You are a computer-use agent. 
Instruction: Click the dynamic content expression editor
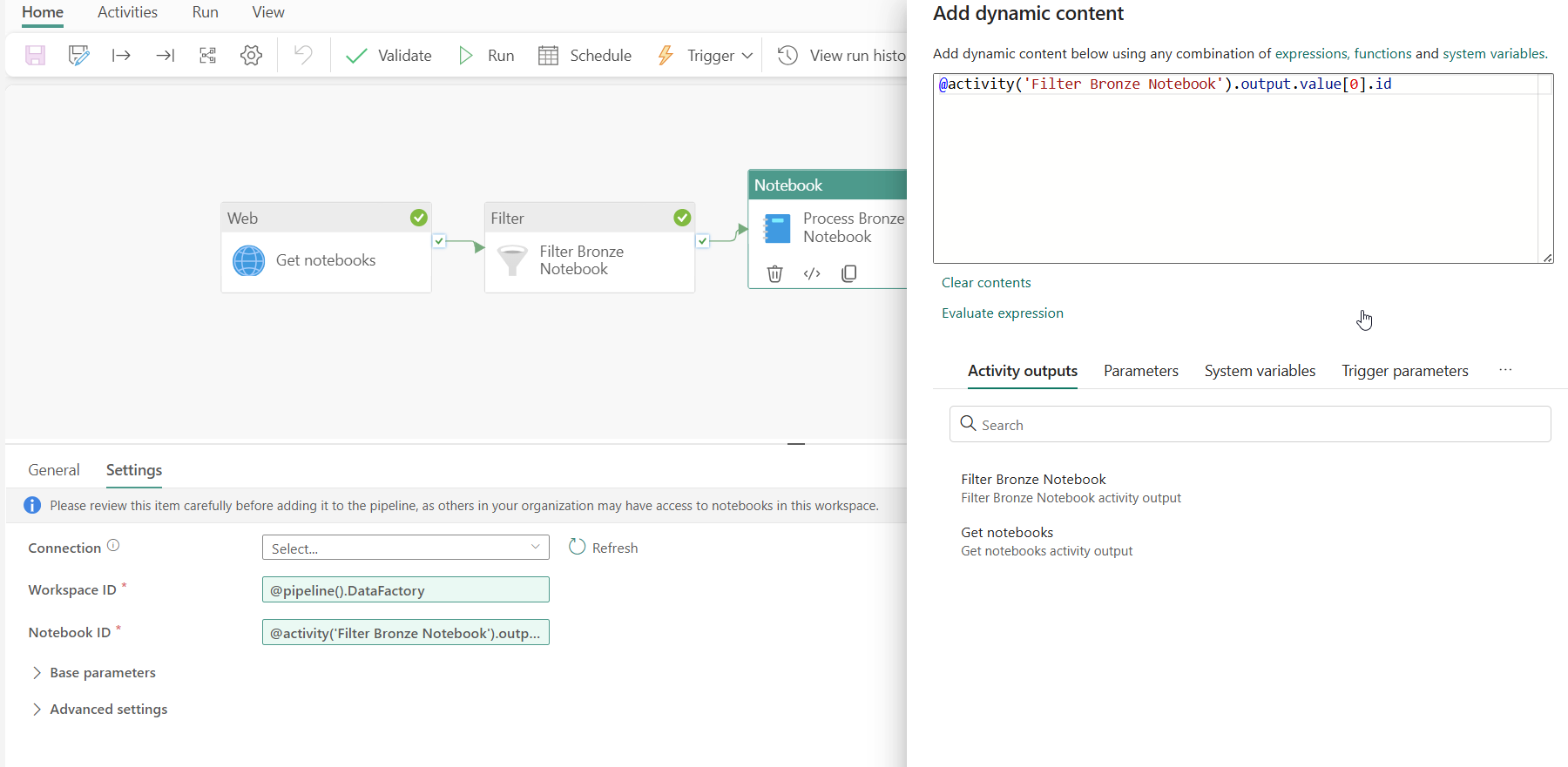[1243, 168]
